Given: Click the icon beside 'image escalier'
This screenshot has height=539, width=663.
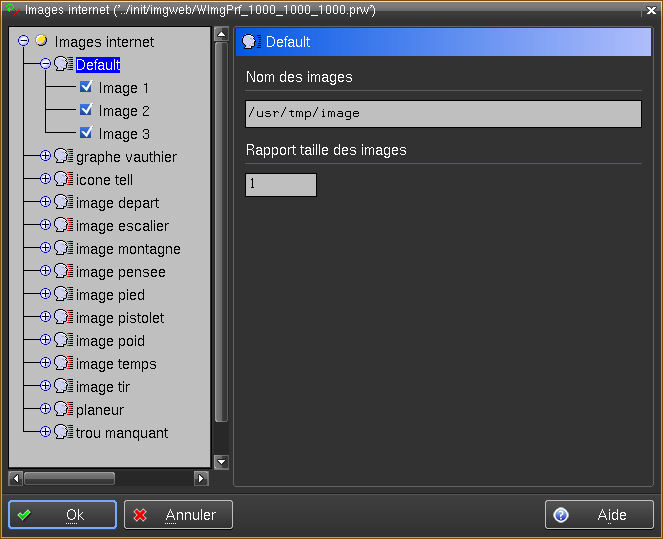Looking at the screenshot, I should click(x=64, y=226).
